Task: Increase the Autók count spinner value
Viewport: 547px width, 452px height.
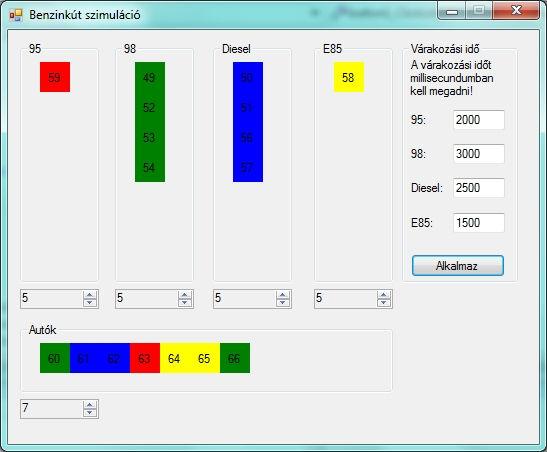Action: pyautogui.click(x=90, y=405)
